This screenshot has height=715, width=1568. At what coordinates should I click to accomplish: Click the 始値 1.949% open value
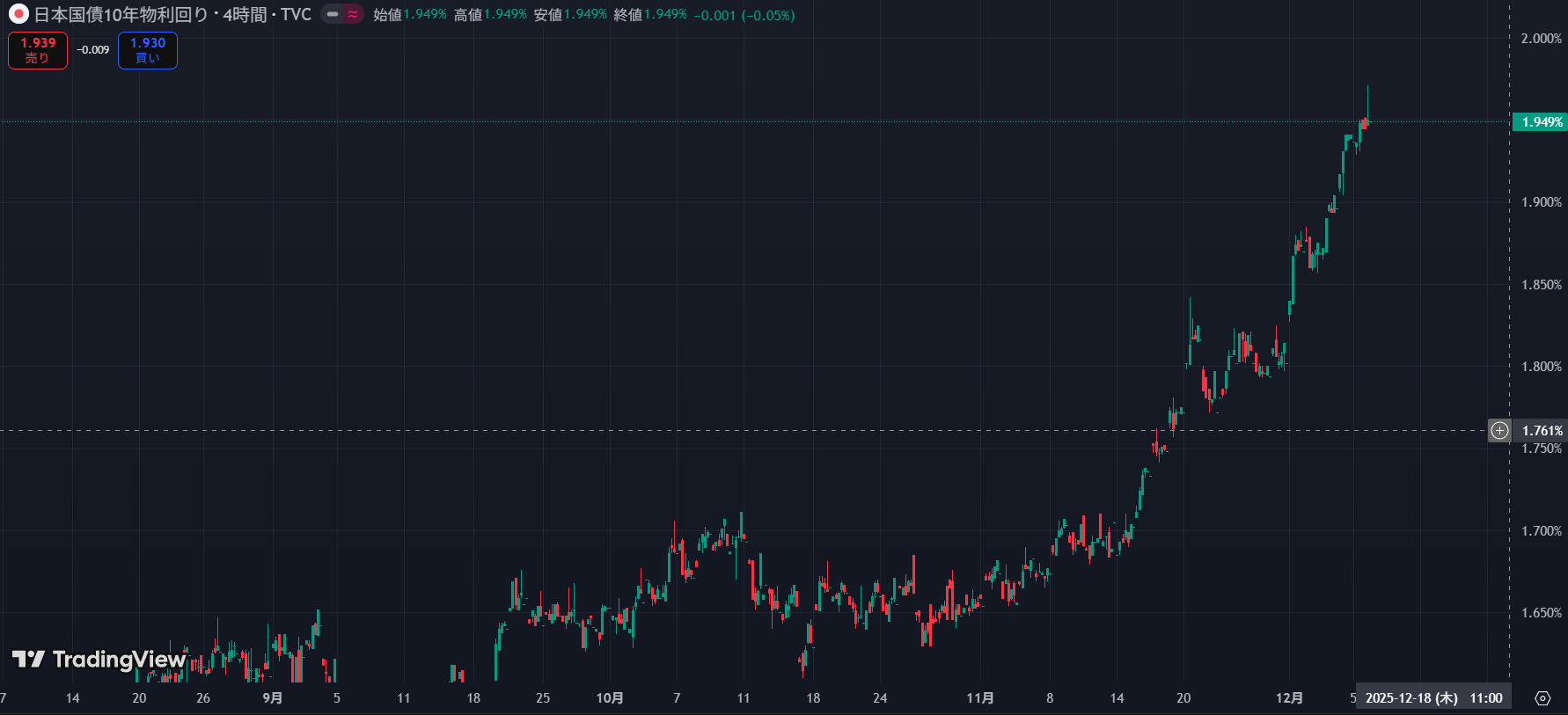pos(410,15)
